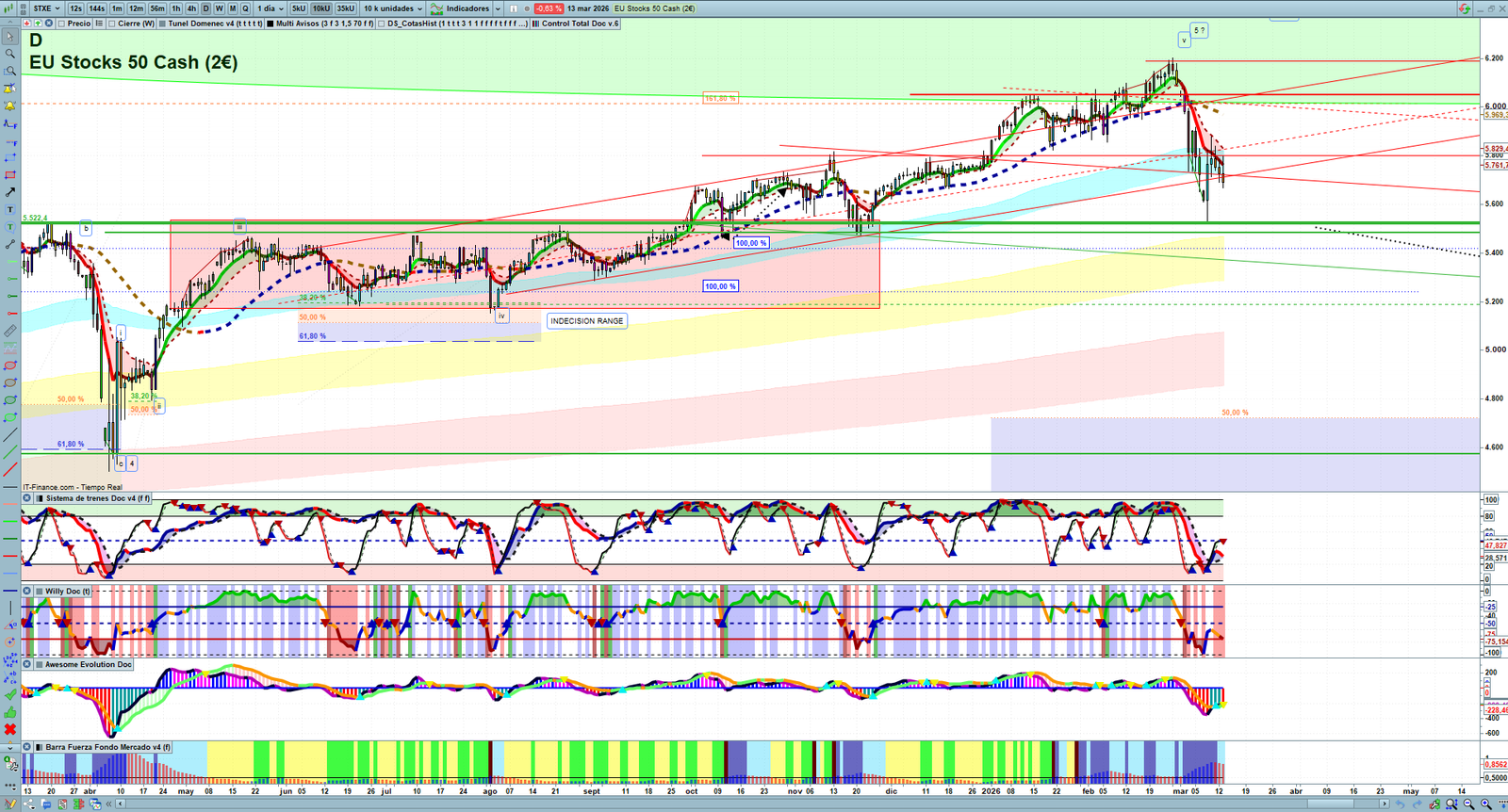Screen dimensions: 1508x812
Task: Close the Willy Doc indicator panel
Action: click(27, 592)
